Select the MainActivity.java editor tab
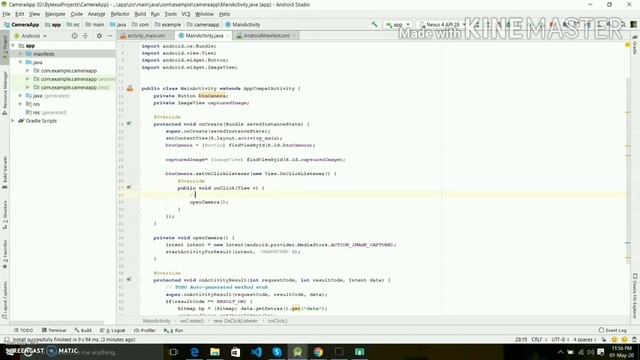 (203, 36)
